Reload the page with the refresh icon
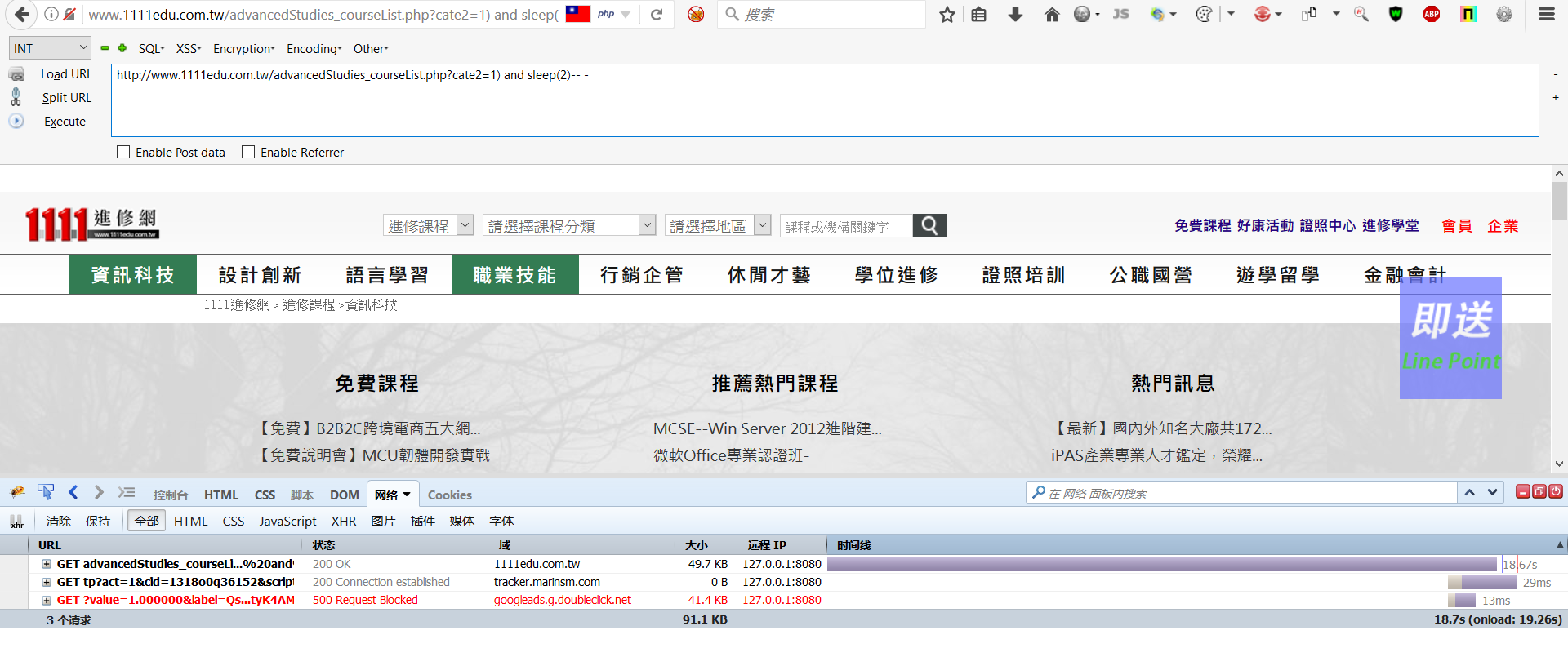Screen dimensions: 1568x648 pos(657,14)
